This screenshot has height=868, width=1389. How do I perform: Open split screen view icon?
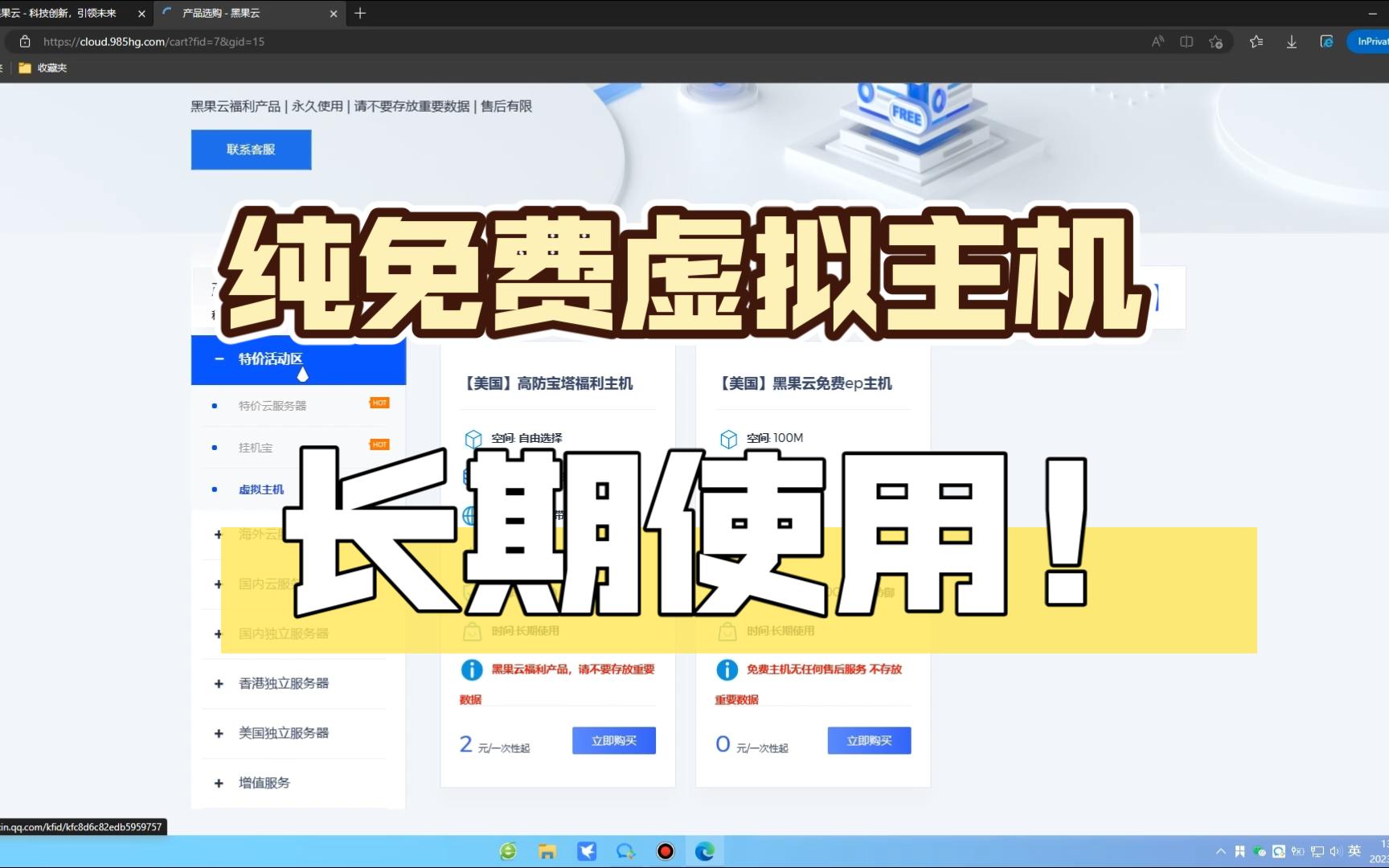coord(1186,42)
